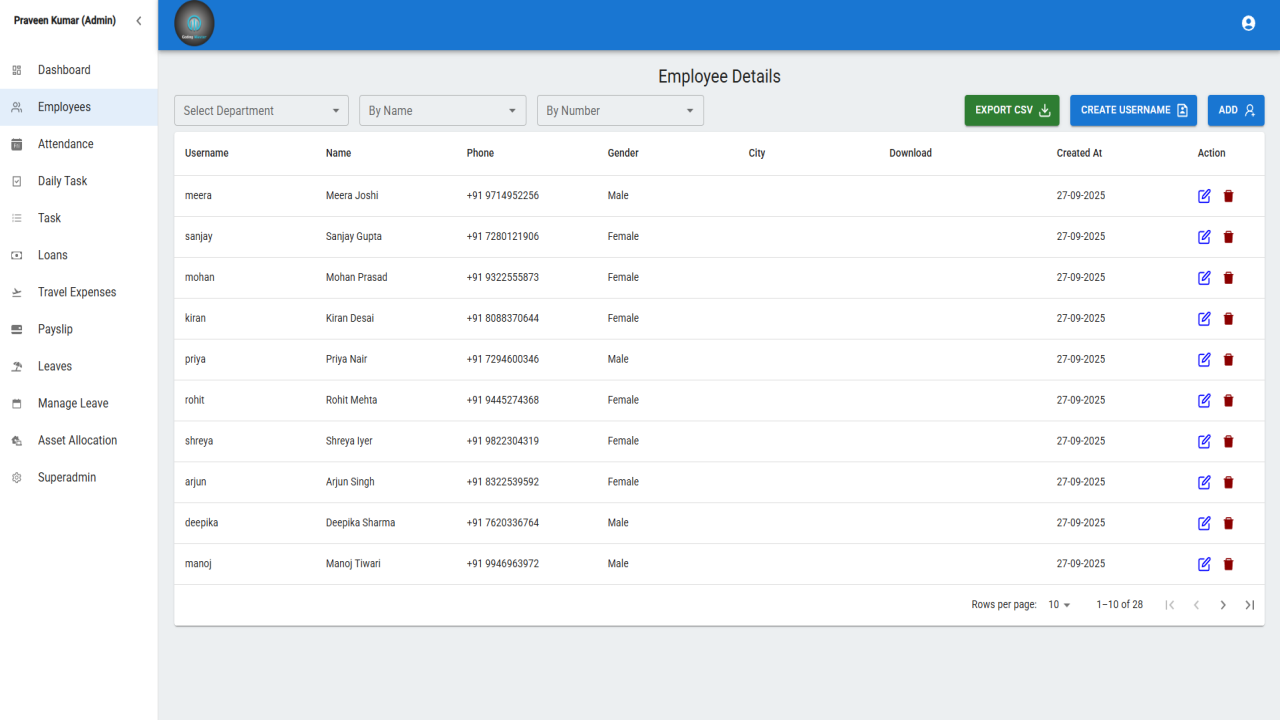Click the company logo in header
1280x720 pixels.
[x=194, y=24]
